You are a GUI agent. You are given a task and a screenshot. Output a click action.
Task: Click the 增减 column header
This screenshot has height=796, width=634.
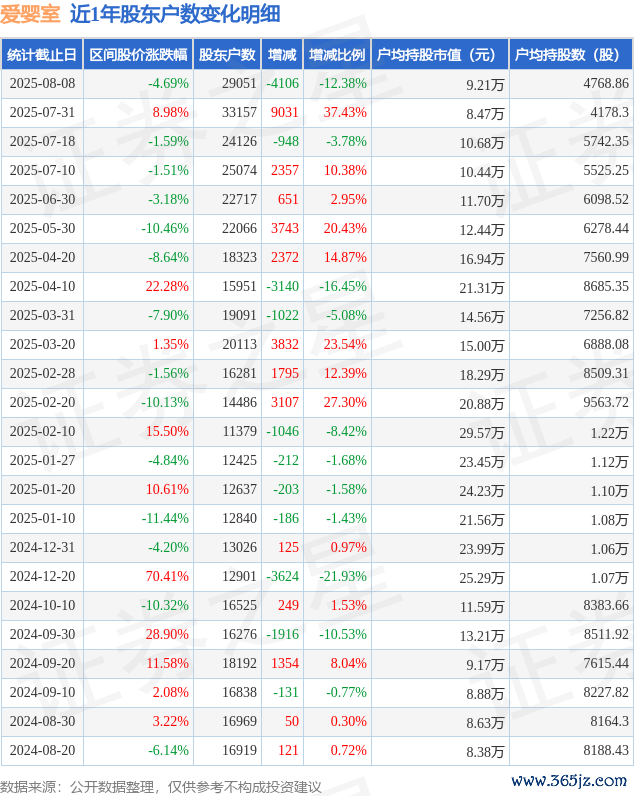pos(282,54)
